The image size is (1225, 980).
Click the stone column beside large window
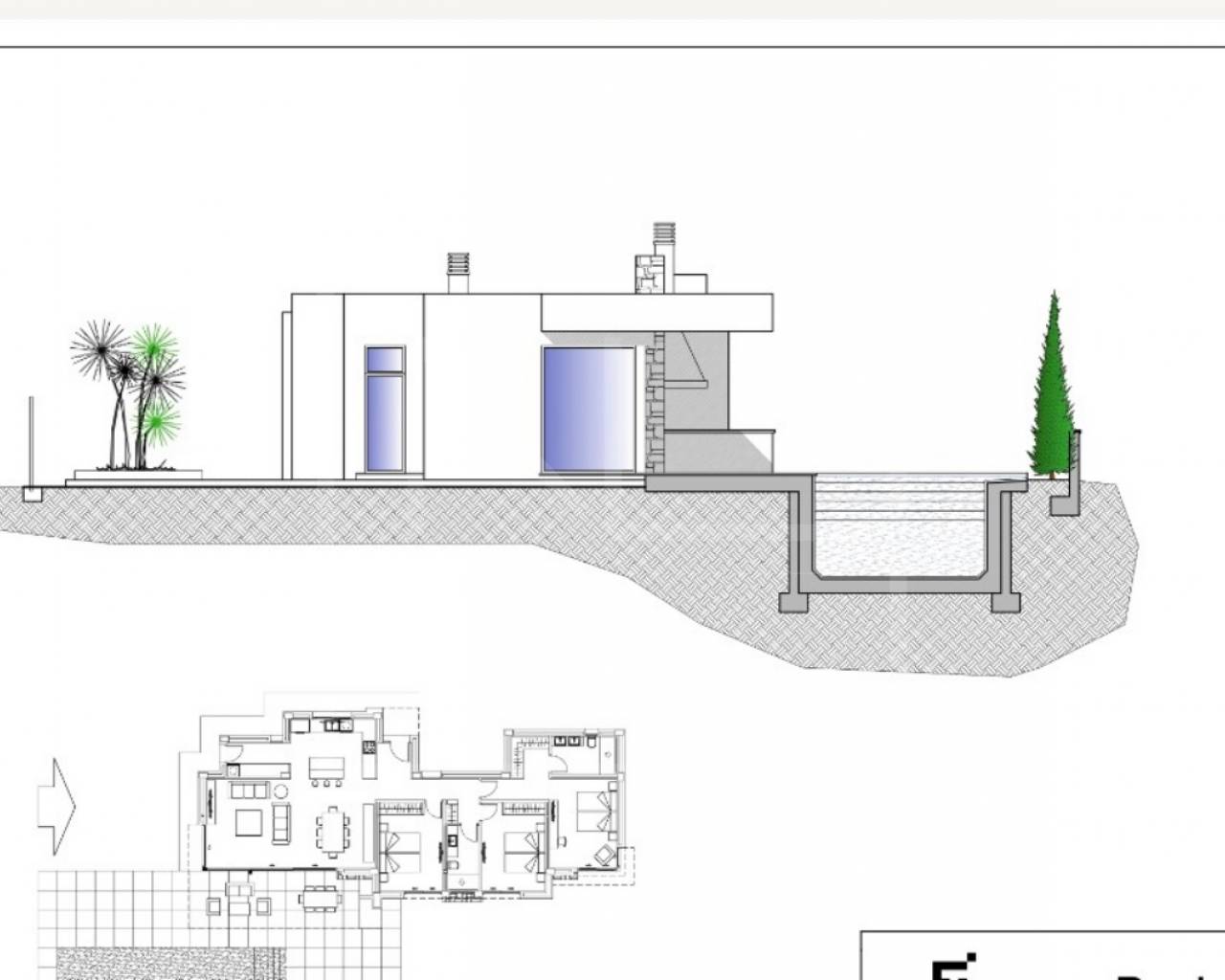[656, 407]
